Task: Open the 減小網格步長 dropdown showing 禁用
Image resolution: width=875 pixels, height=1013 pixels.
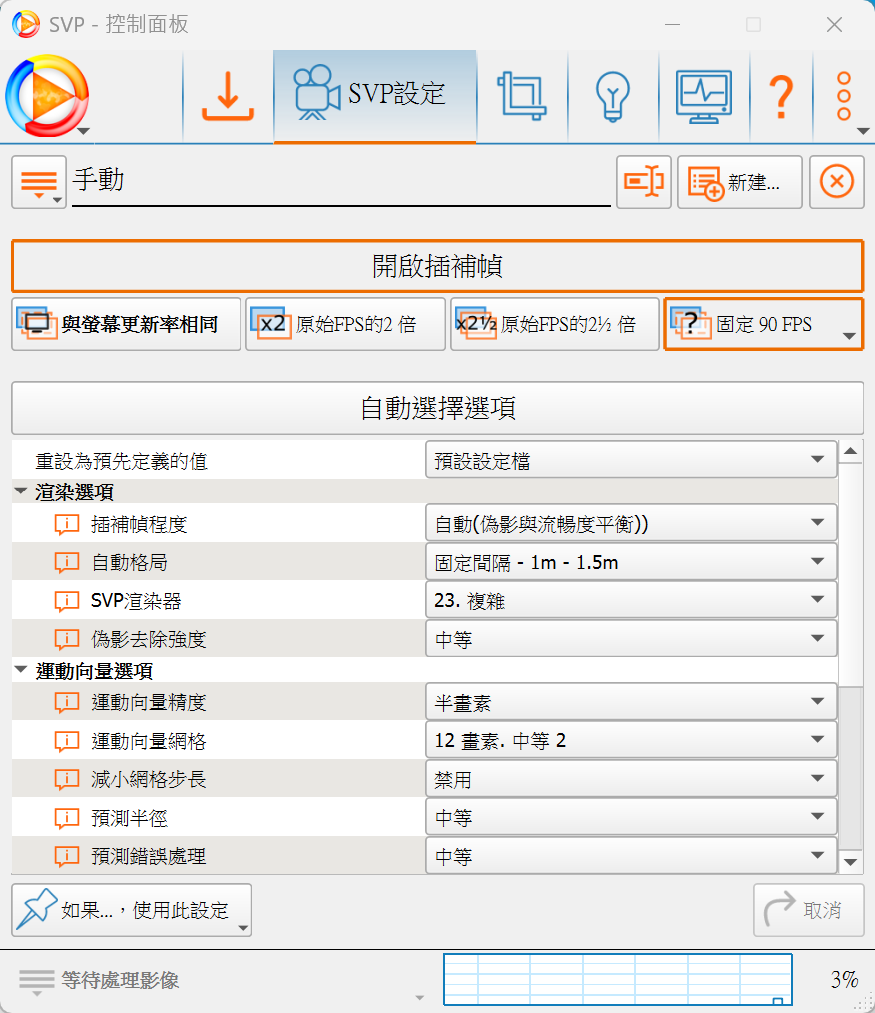Action: (631, 778)
